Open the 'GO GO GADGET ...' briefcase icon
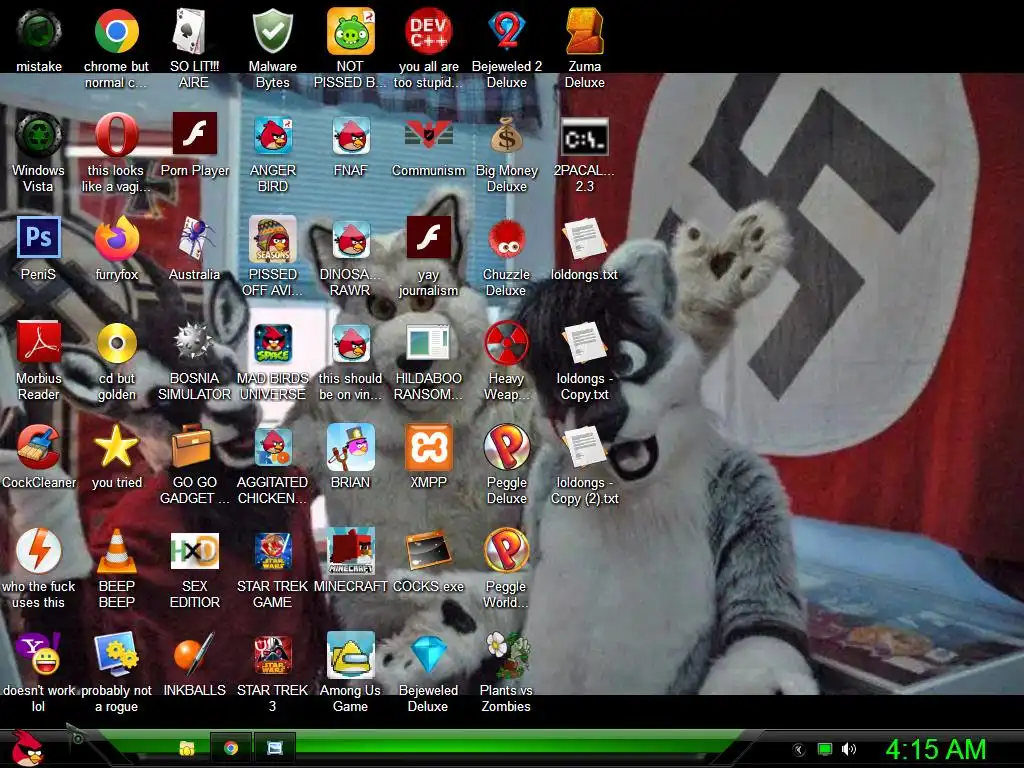The image size is (1024, 768). point(194,447)
